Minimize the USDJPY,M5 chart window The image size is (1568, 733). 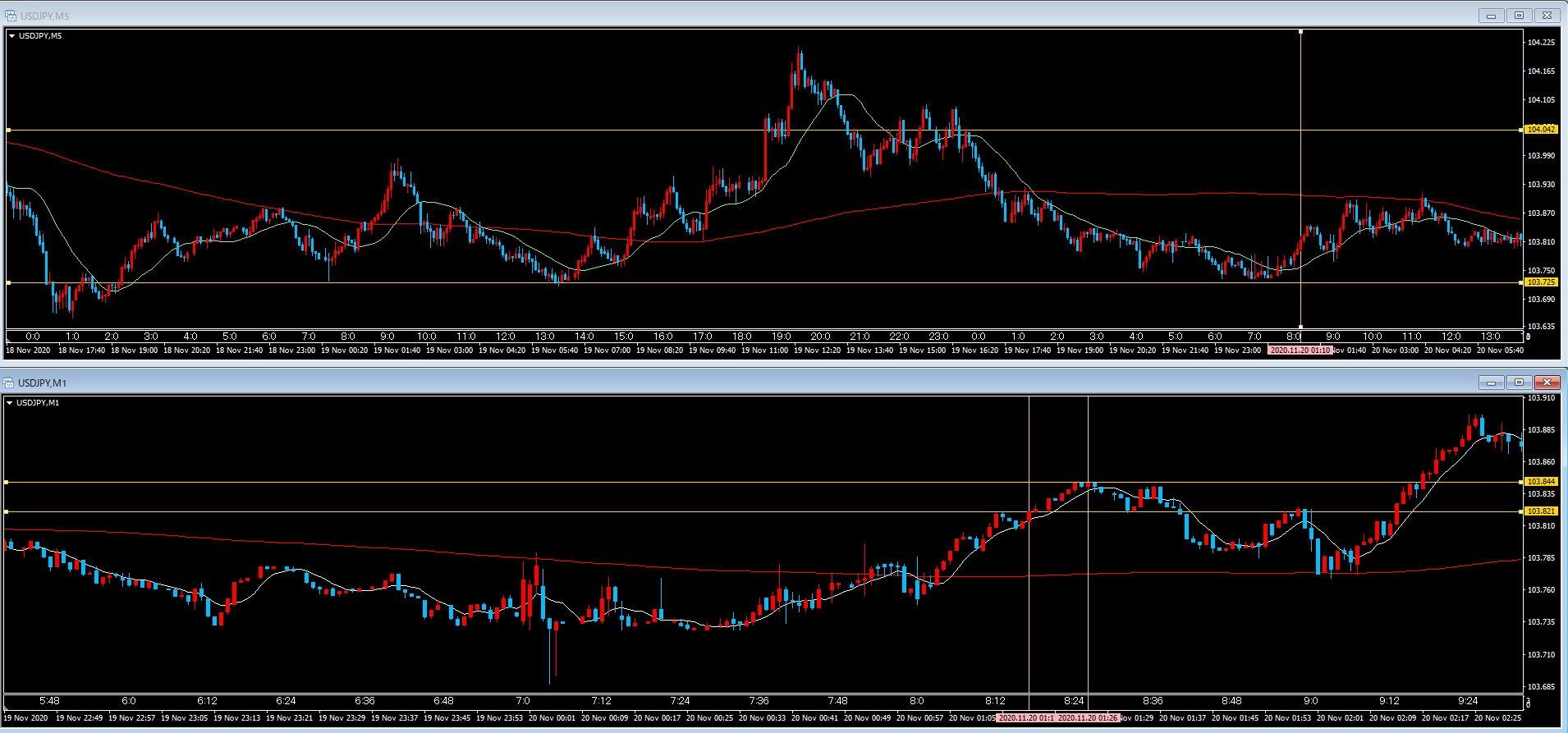pyautogui.click(x=1491, y=16)
